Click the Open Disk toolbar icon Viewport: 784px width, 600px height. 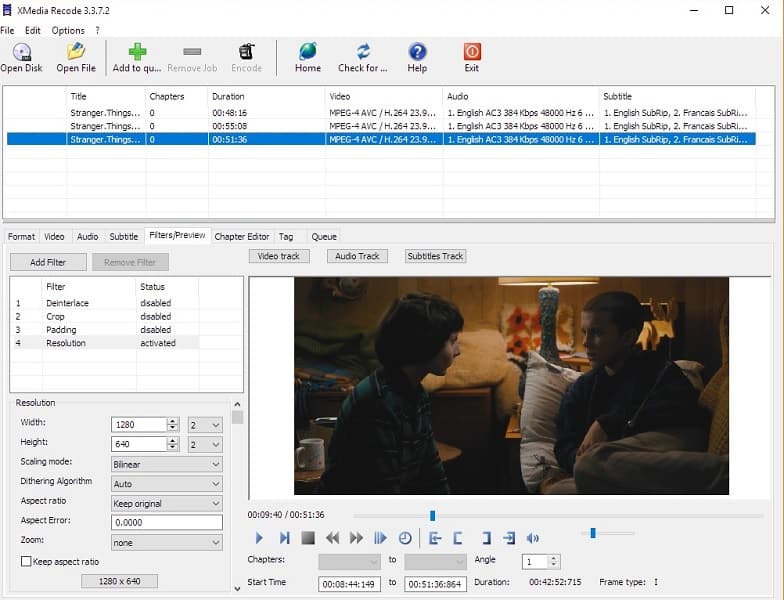22,52
